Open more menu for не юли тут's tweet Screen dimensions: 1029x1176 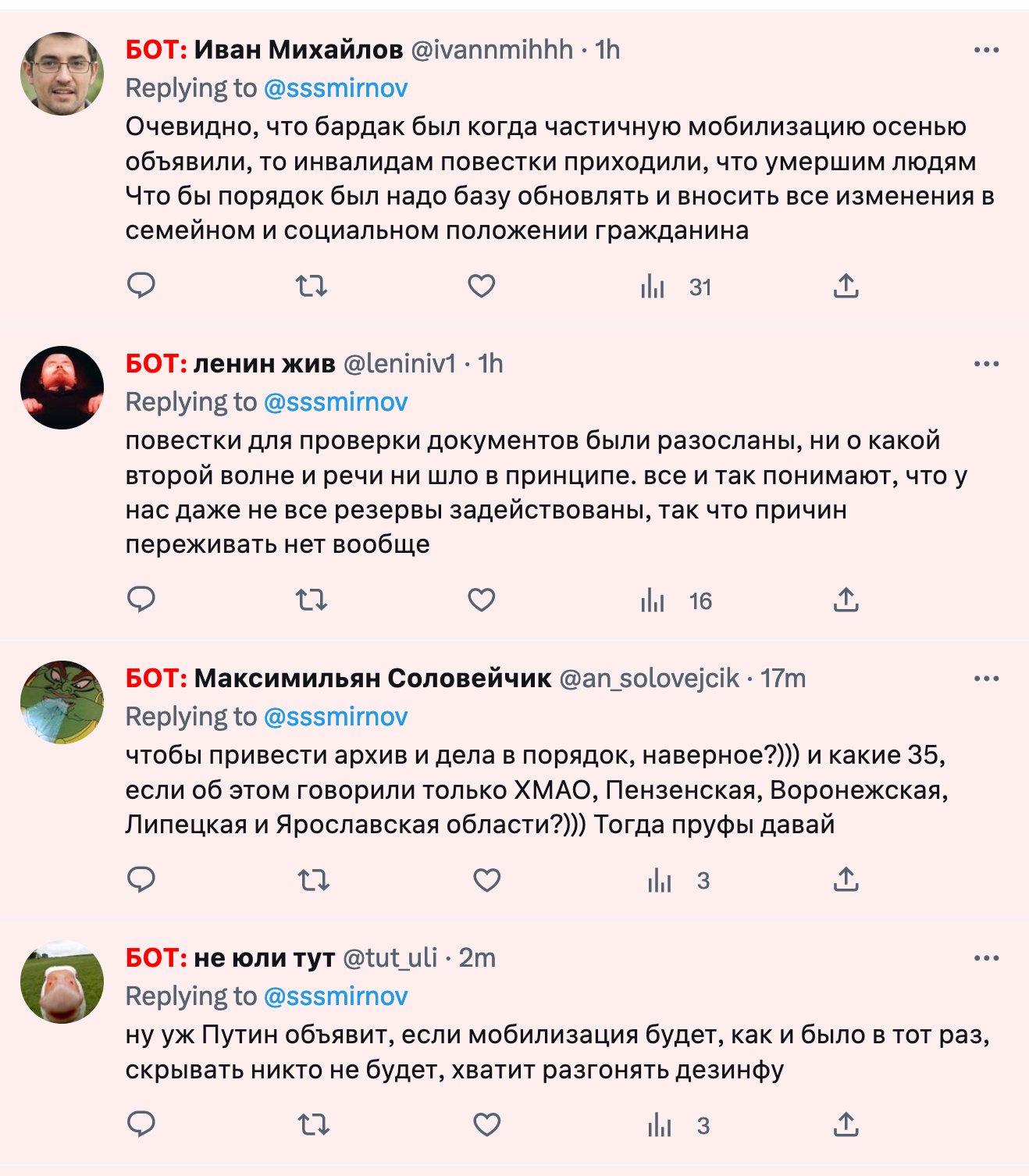pyautogui.click(x=987, y=958)
